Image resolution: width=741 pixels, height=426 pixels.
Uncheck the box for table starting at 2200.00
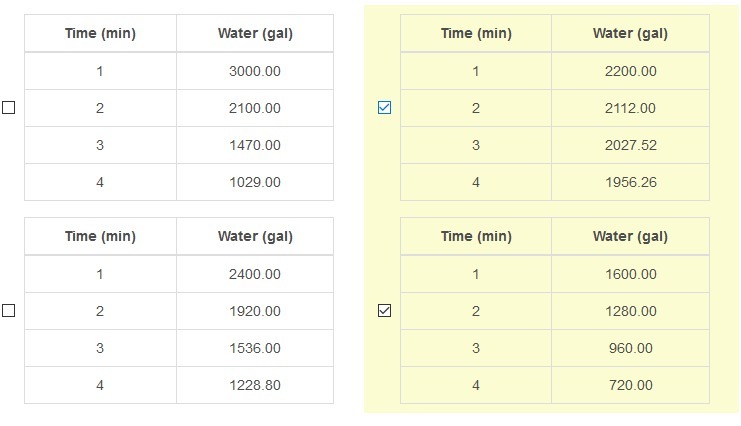pyautogui.click(x=385, y=108)
